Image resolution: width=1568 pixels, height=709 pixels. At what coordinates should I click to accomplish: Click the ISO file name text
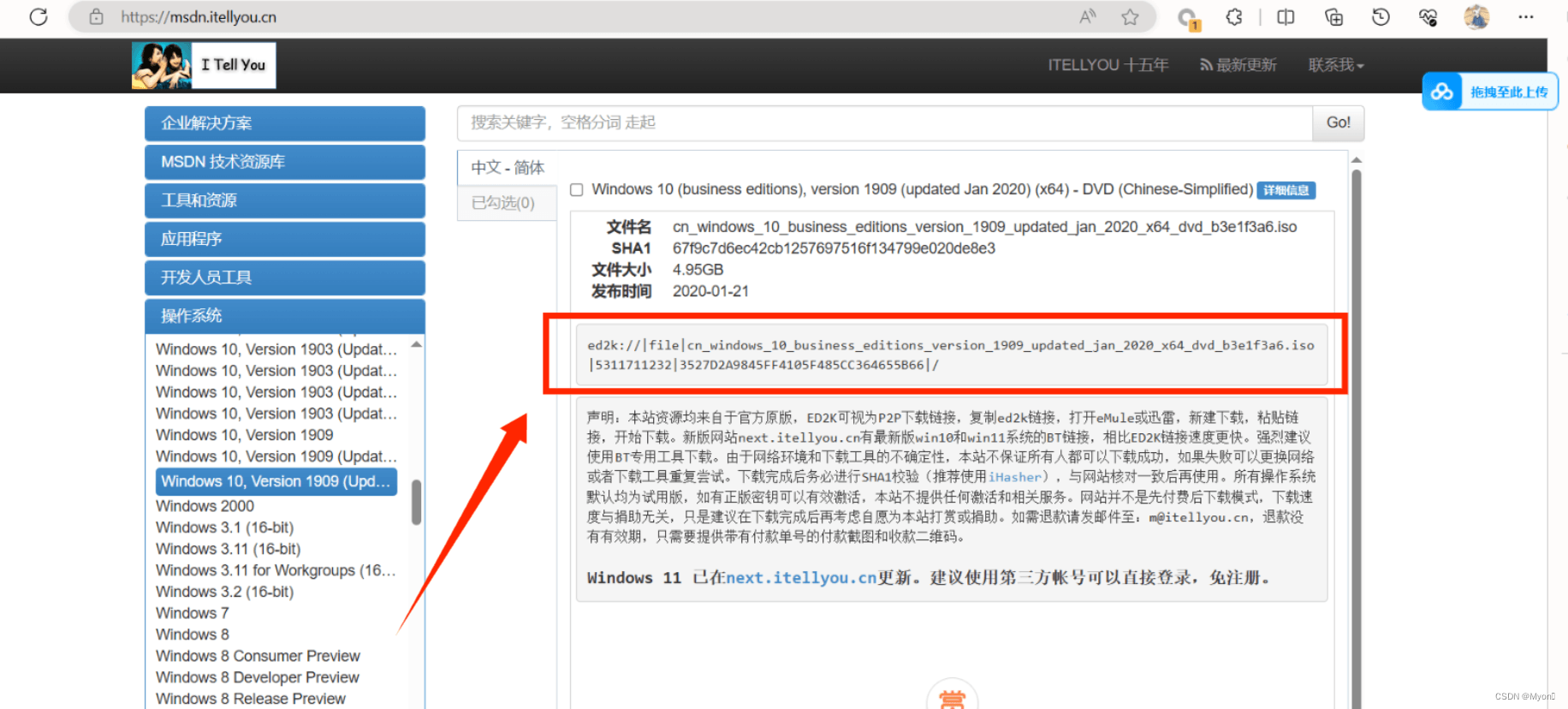pos(984,227)
